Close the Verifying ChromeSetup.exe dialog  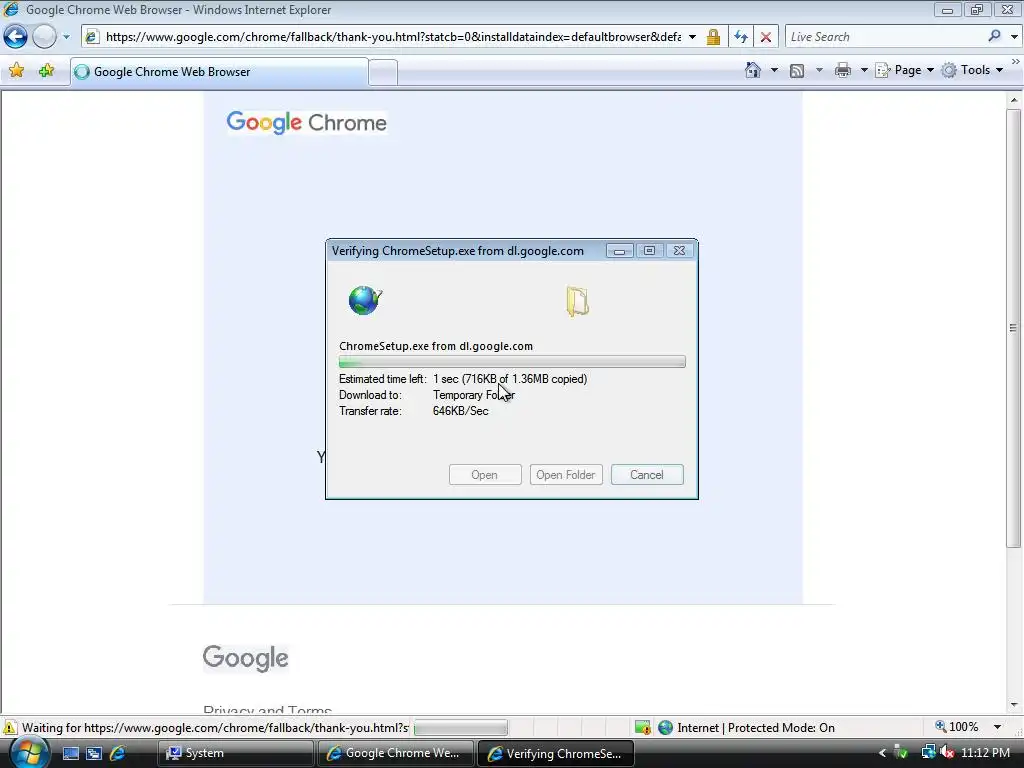(679, 251)
